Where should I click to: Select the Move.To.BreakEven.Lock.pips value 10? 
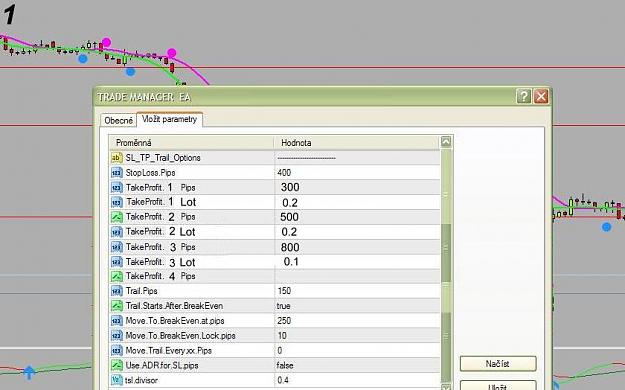pos(282,336)
